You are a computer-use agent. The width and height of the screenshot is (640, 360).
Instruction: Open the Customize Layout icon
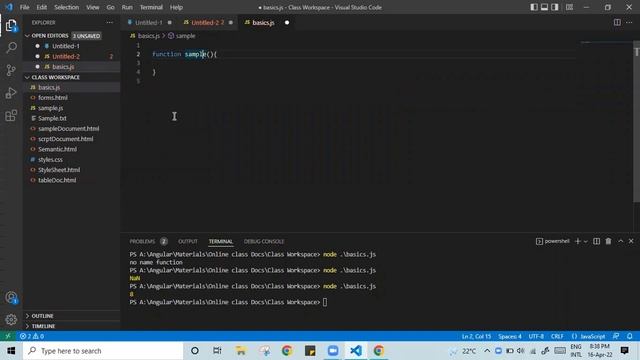pyautogui.click(x=569, y=7)
